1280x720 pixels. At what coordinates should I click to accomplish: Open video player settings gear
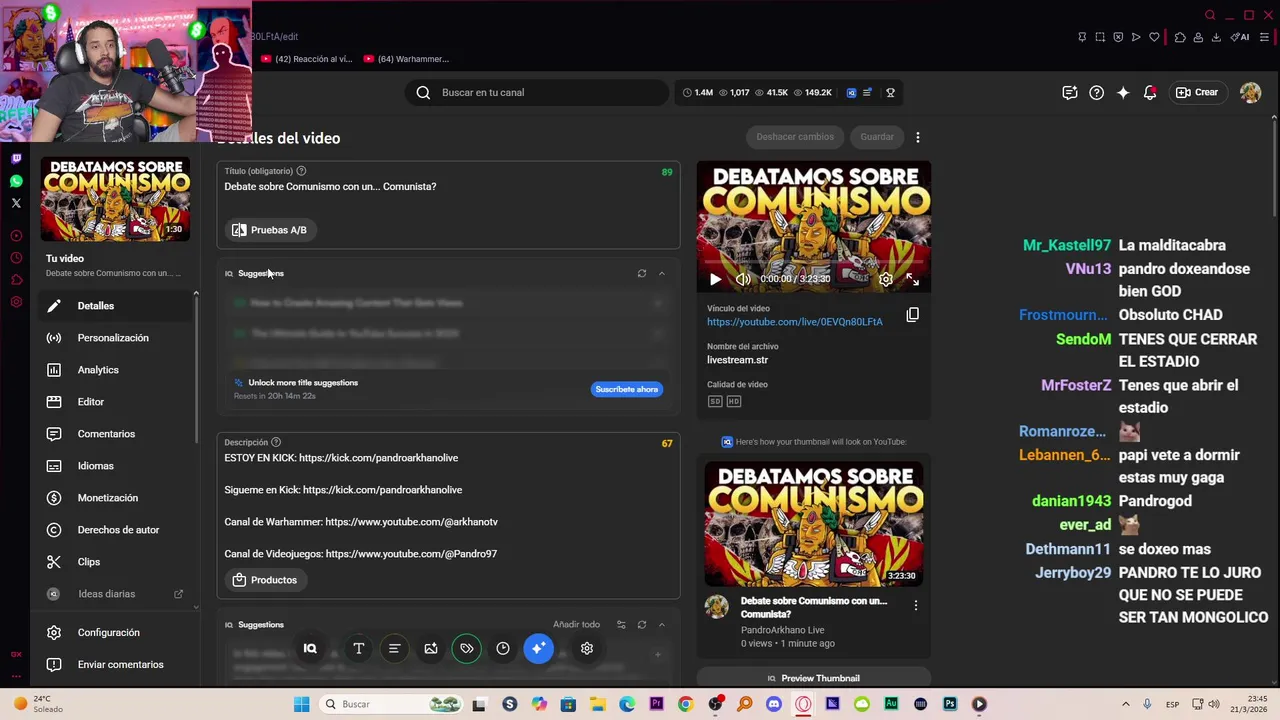click(886, 279)
